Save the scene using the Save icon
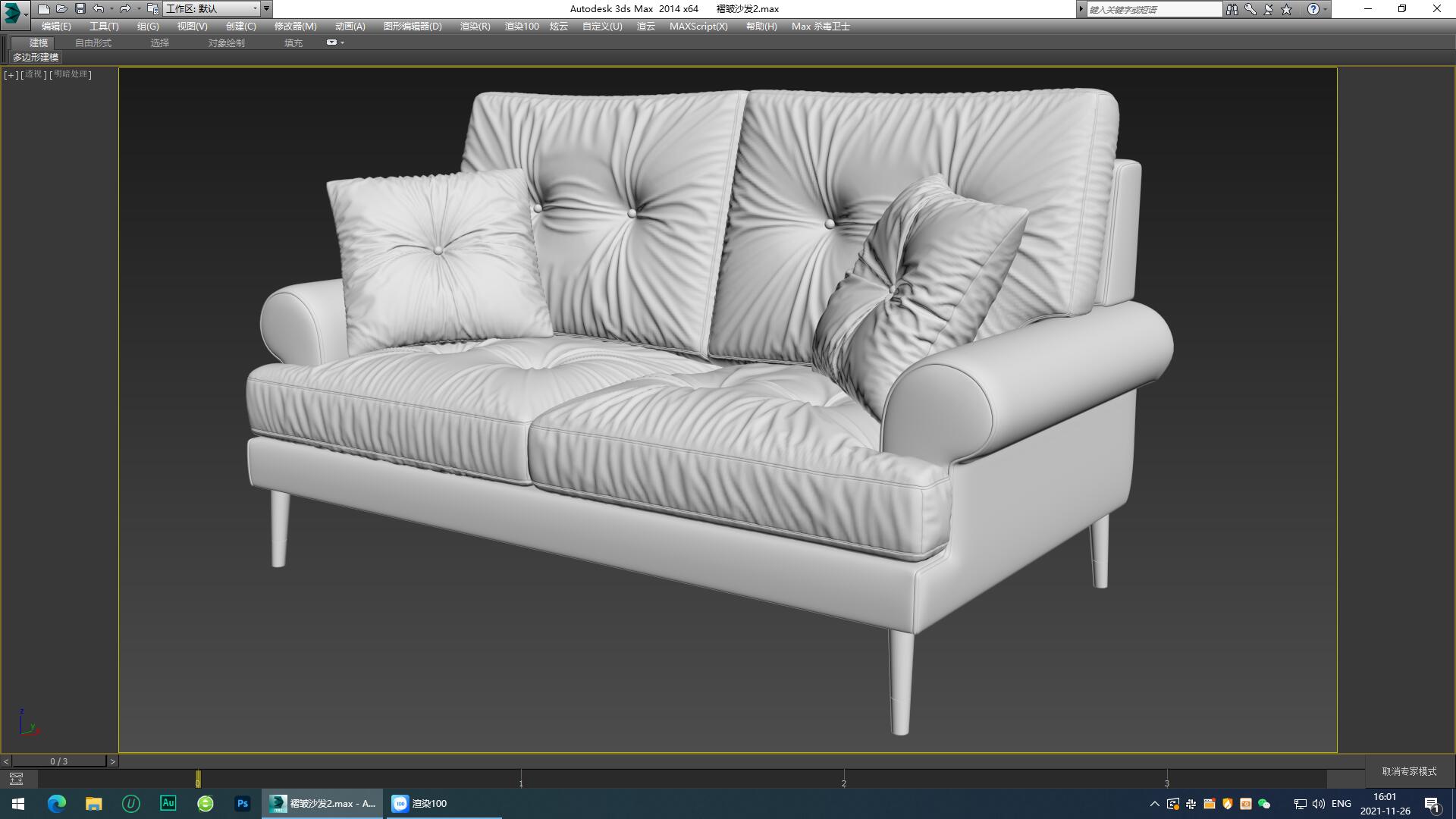This screenshot has height=819, width=1456. [80, 9]
